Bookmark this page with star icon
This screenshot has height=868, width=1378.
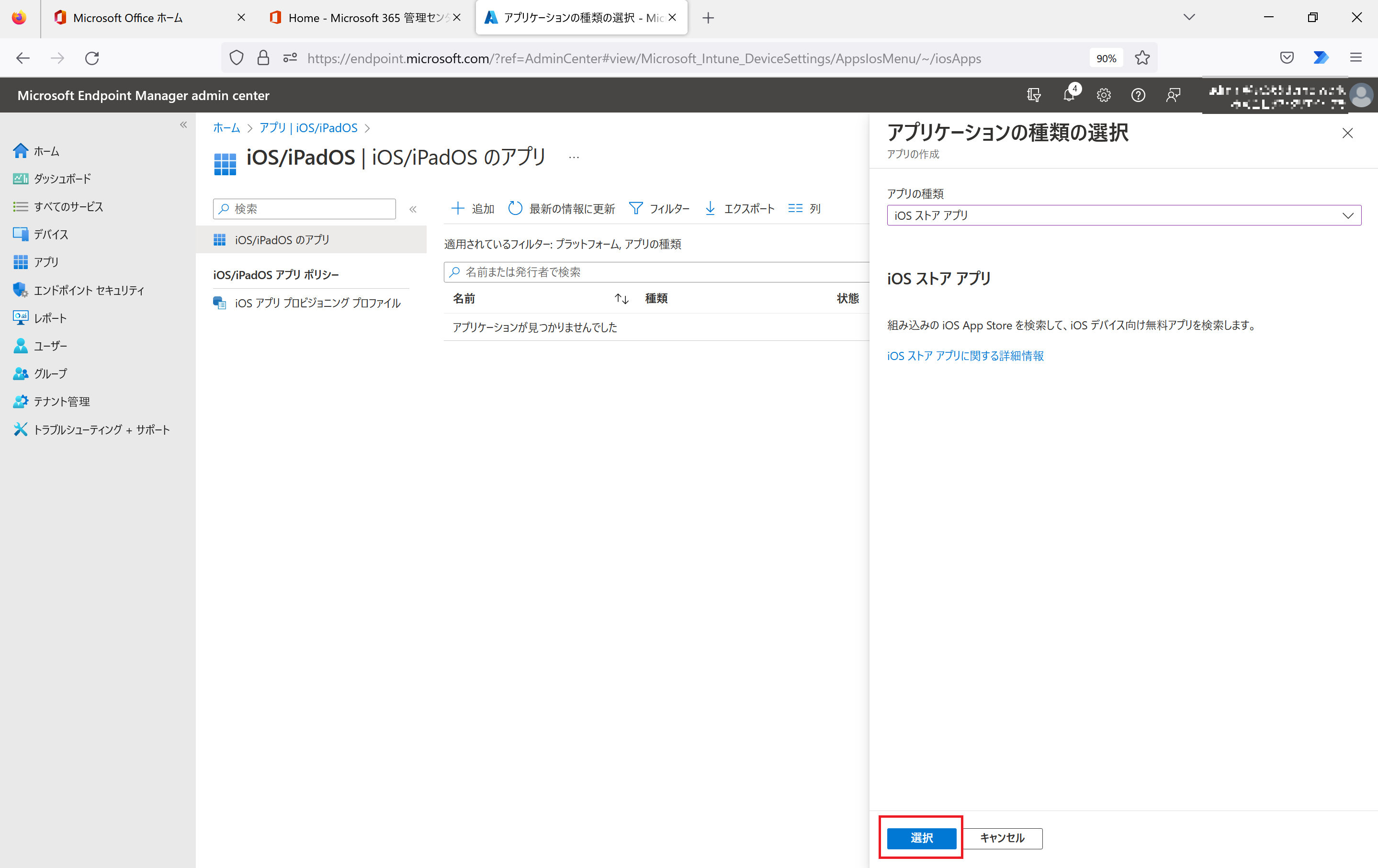coord(1142,58)
